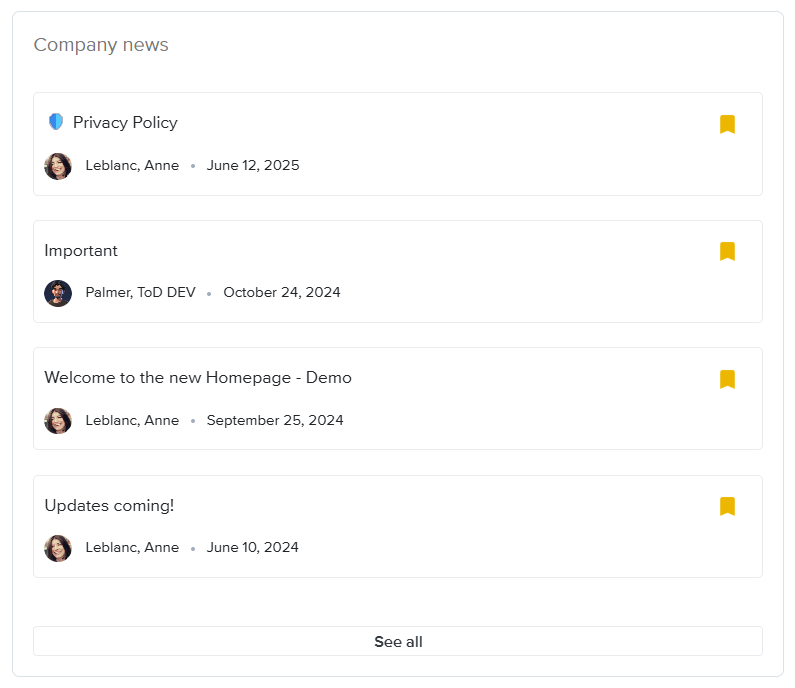795x688 pixels.
Task: Click the June 12, 2025 date
Action: (x=253, y=166)
